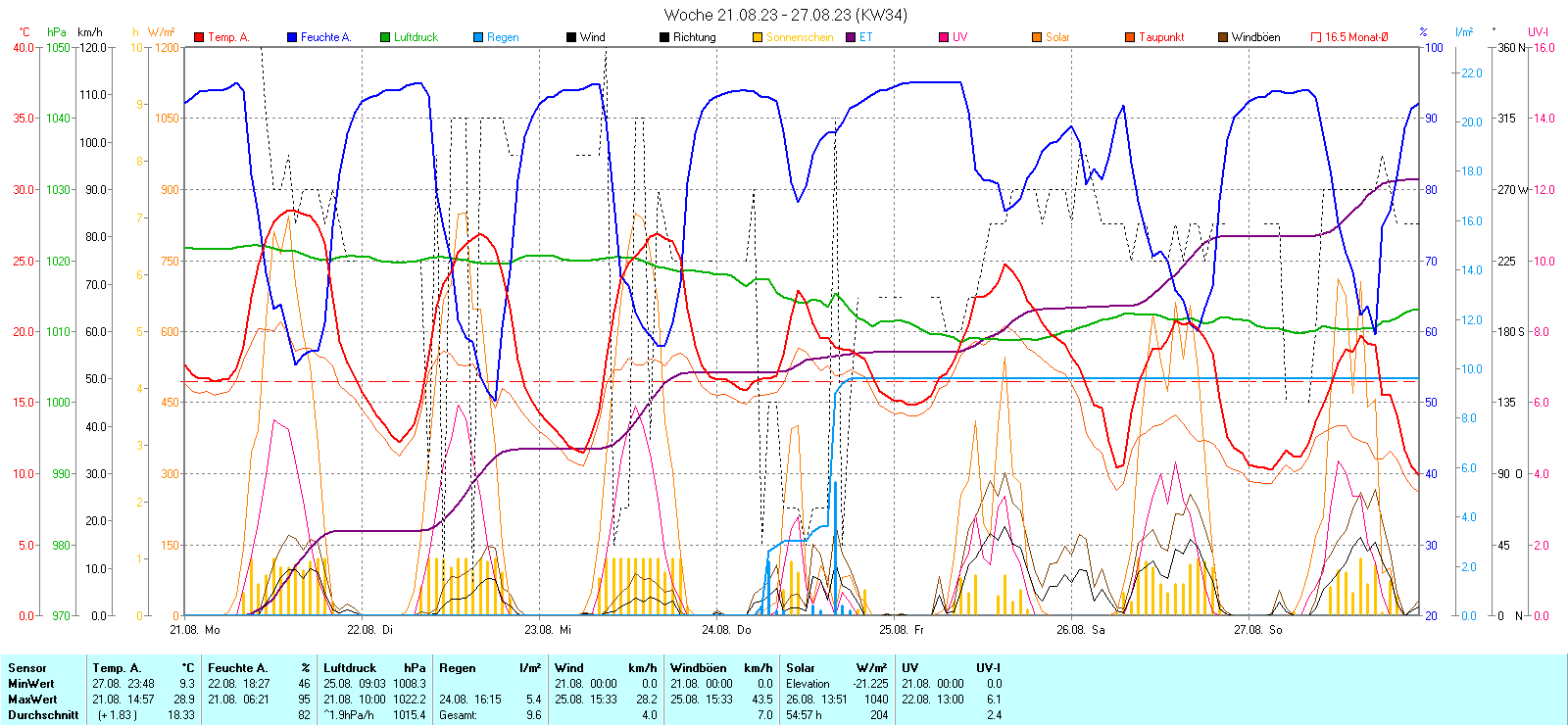Click the light blue Regen legend square
1568x725 pixels.
pos(478,37)
